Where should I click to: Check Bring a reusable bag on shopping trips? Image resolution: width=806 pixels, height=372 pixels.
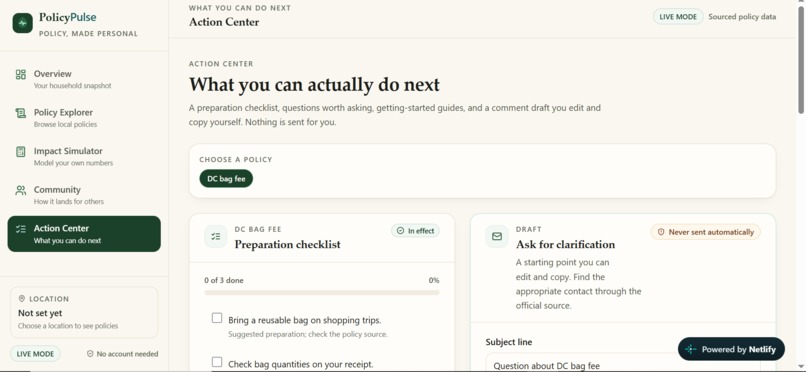click(x=217, y=319)
